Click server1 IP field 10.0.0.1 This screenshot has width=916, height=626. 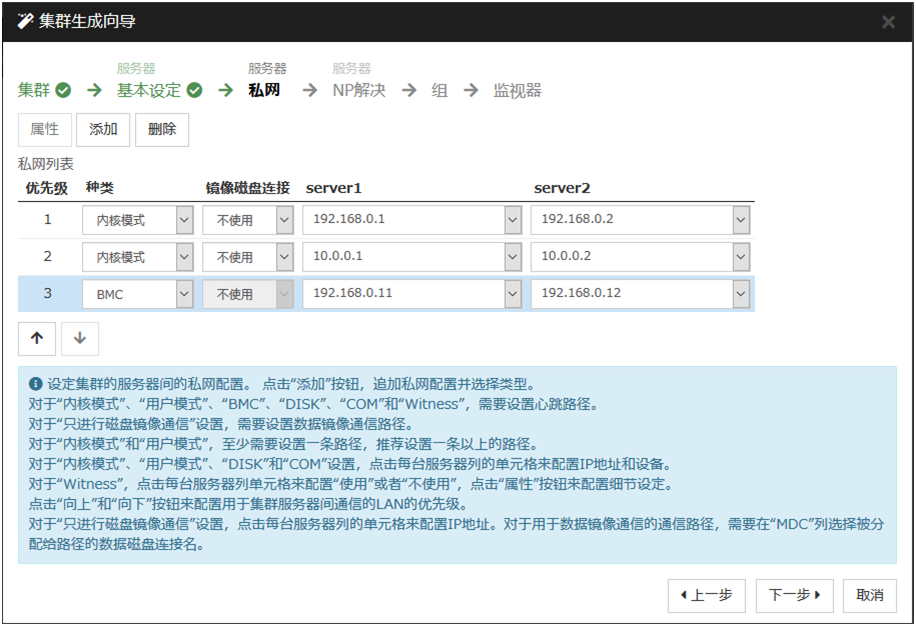404,257
